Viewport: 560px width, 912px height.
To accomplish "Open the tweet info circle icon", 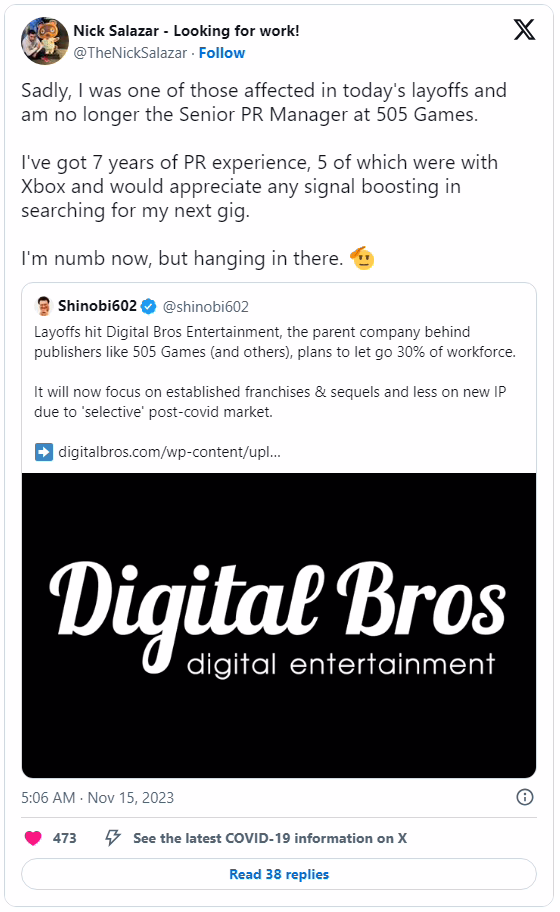I will [x=525, y=797].
